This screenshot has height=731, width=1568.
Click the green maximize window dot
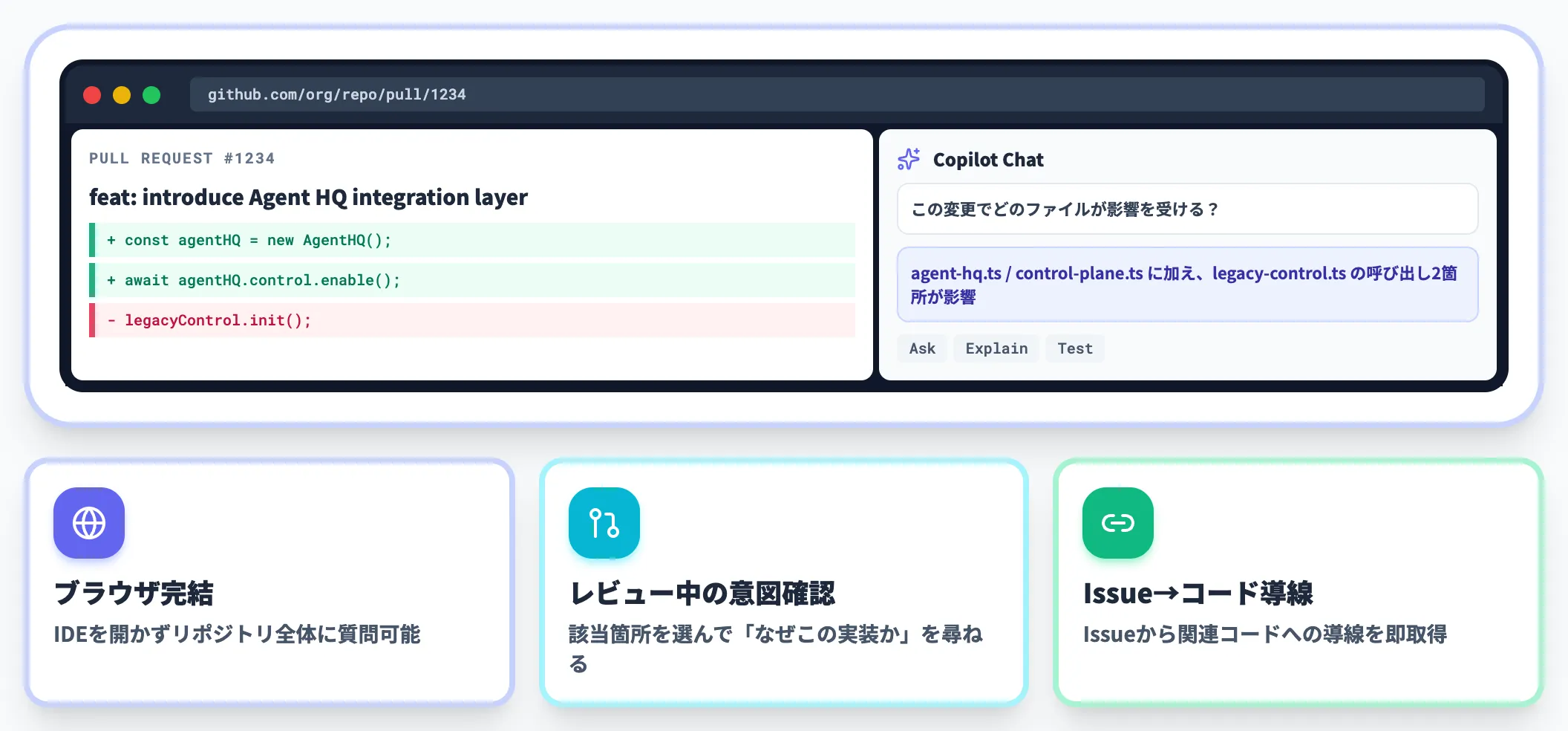[x=151, y=95]
